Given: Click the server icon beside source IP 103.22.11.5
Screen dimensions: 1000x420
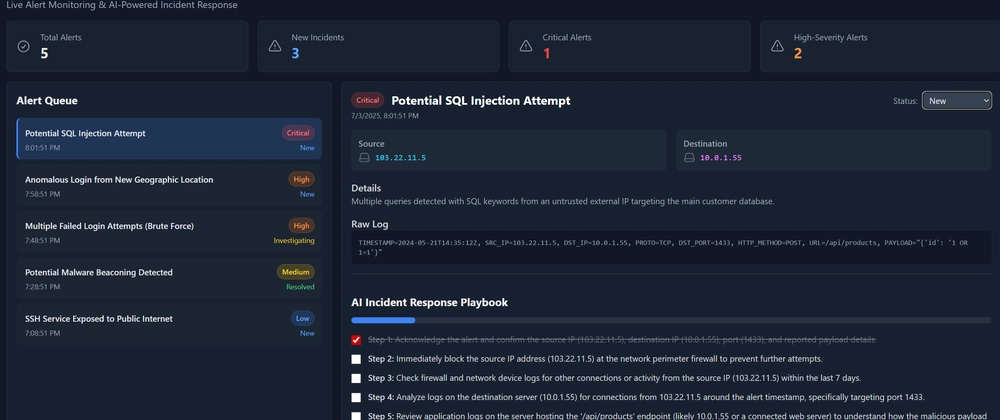Looking at the screenshot, I should click(x=364, y=157).
